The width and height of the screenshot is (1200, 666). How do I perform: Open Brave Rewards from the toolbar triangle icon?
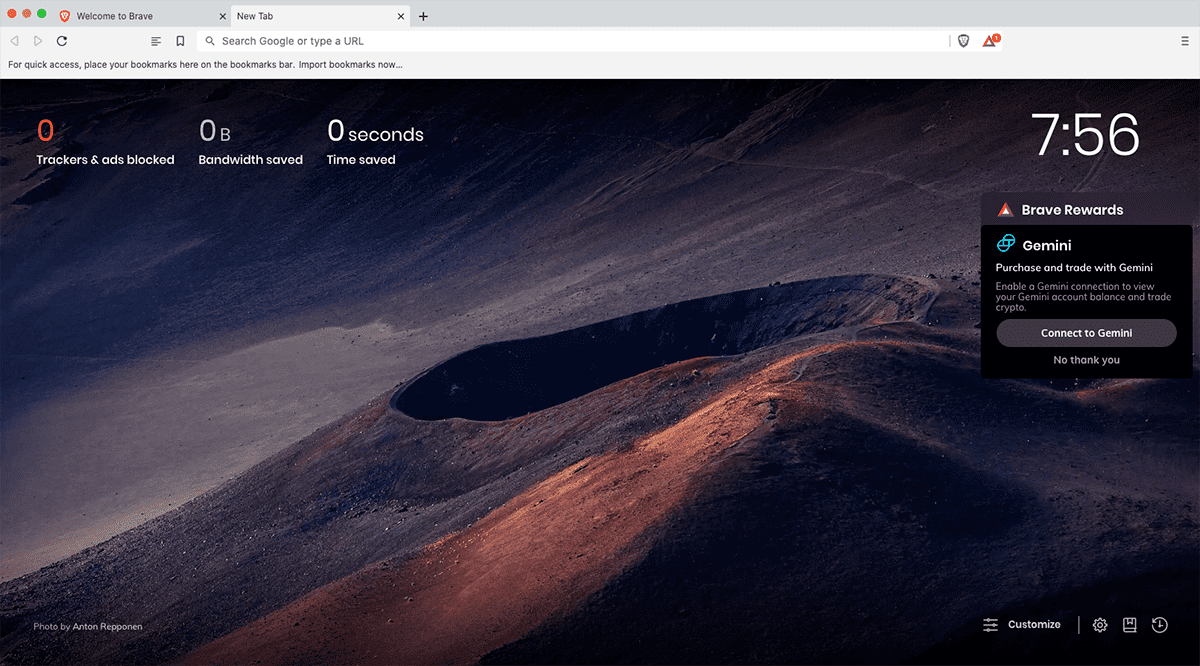(988, 41)
